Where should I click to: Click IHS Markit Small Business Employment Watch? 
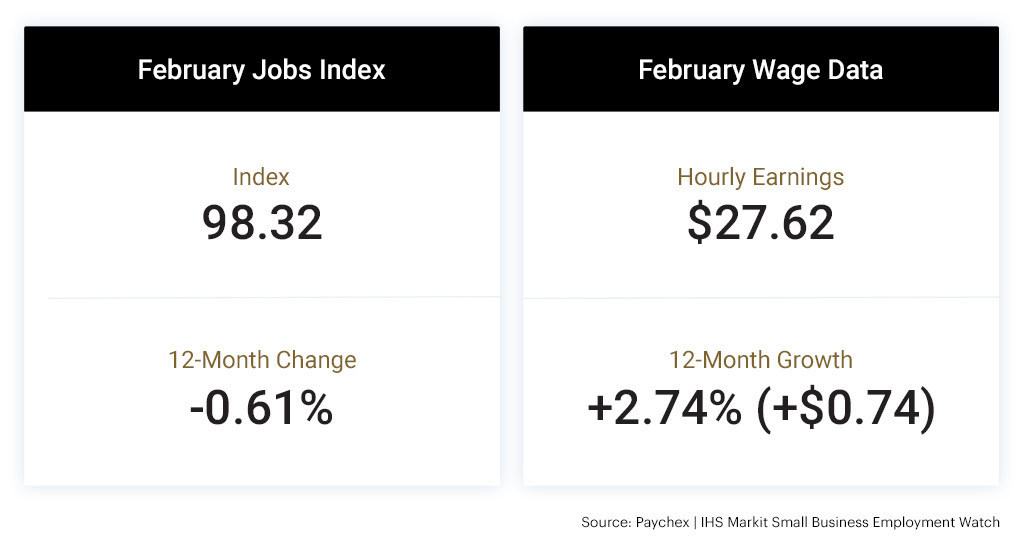click(x=850, y=522)
